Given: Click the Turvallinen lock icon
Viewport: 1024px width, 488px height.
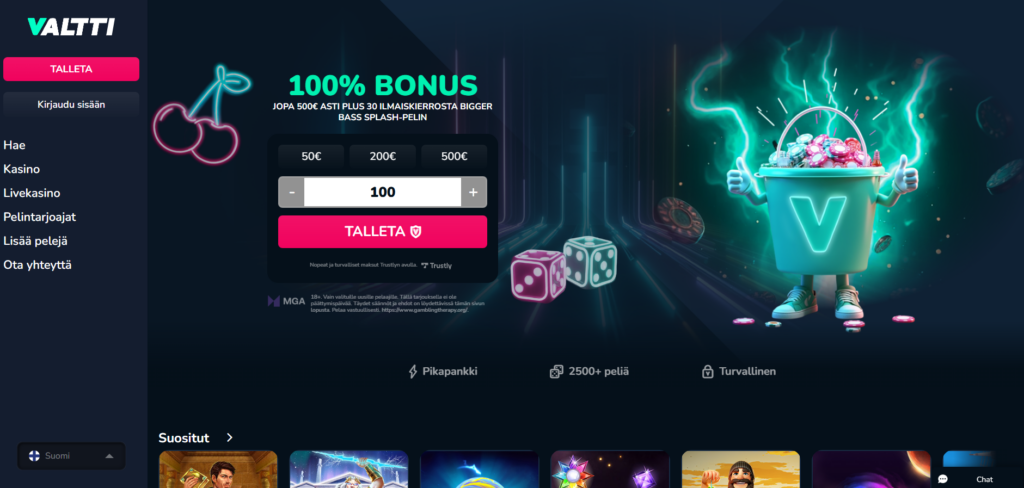Looking at the screenshot, I should (707, 372).
